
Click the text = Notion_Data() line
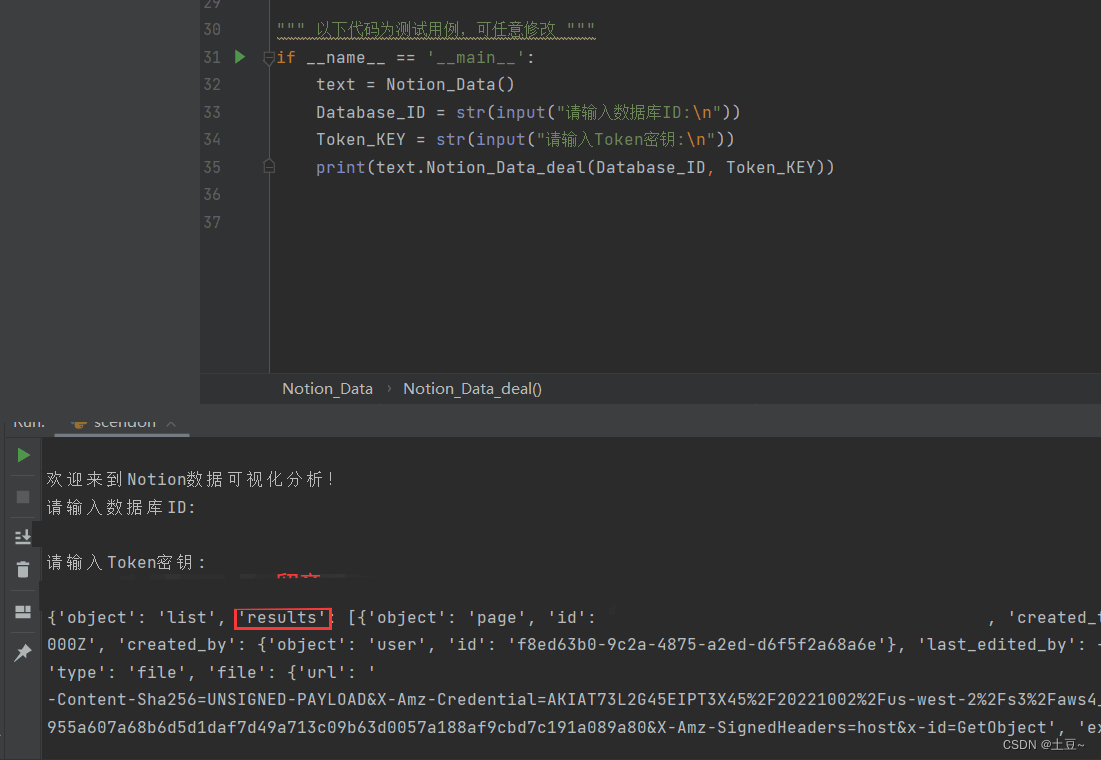pyautogui.click(x=415, y=84)
